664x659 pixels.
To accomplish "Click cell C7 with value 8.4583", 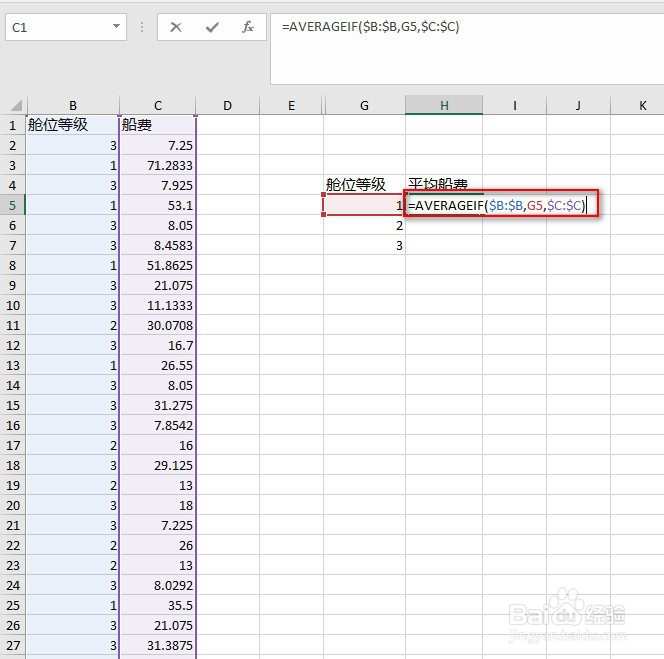I will click(158, 245).
